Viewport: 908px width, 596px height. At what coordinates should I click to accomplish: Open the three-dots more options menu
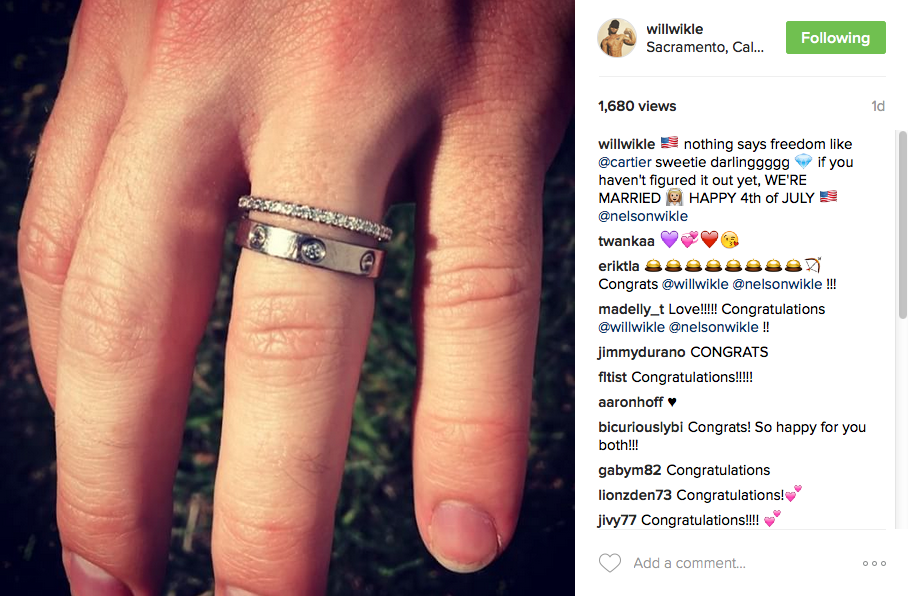coord(874,563)
